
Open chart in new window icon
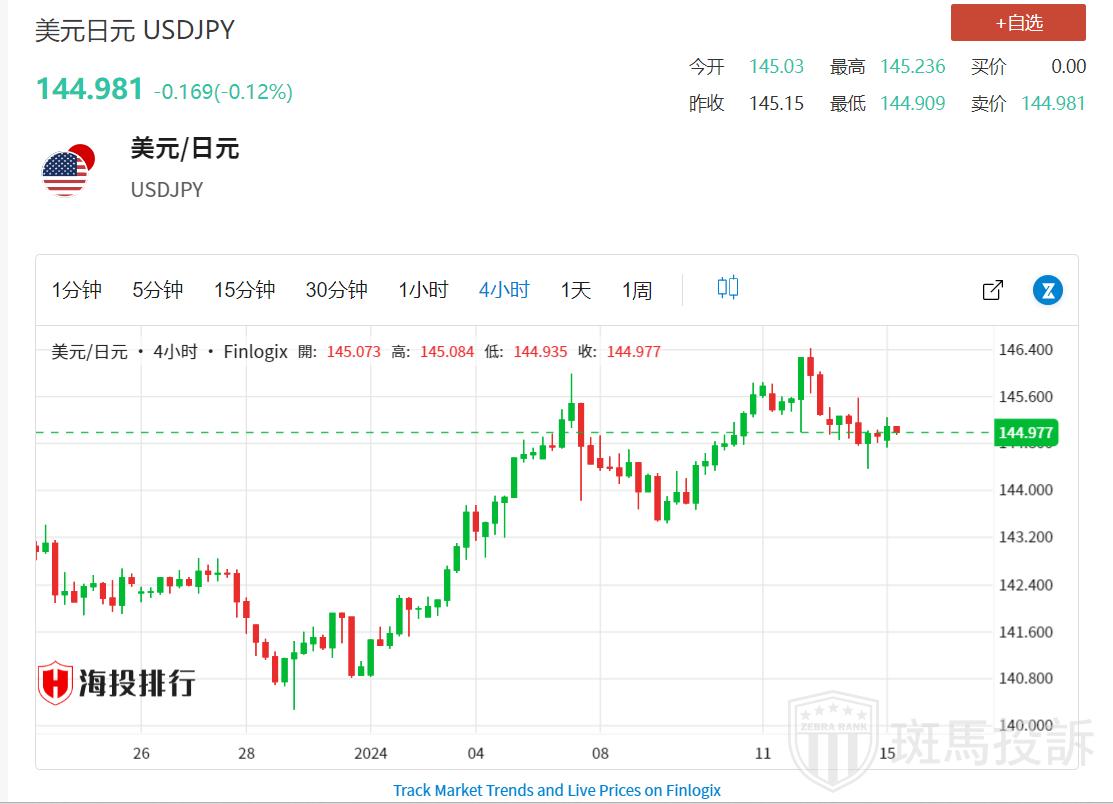[992, 290]
